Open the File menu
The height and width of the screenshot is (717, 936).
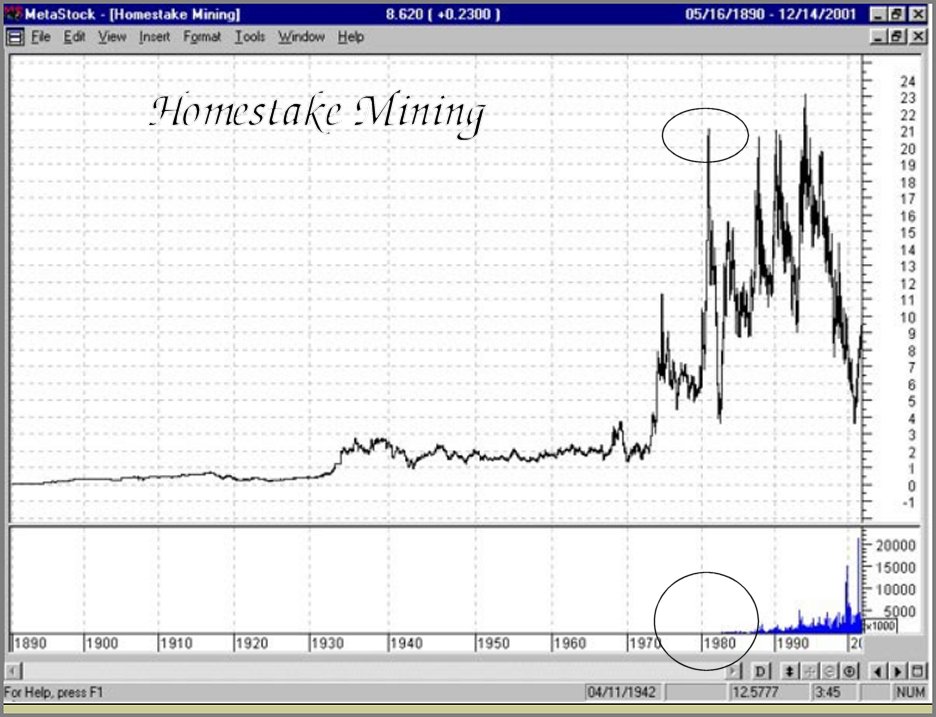(x=40, y=37)
